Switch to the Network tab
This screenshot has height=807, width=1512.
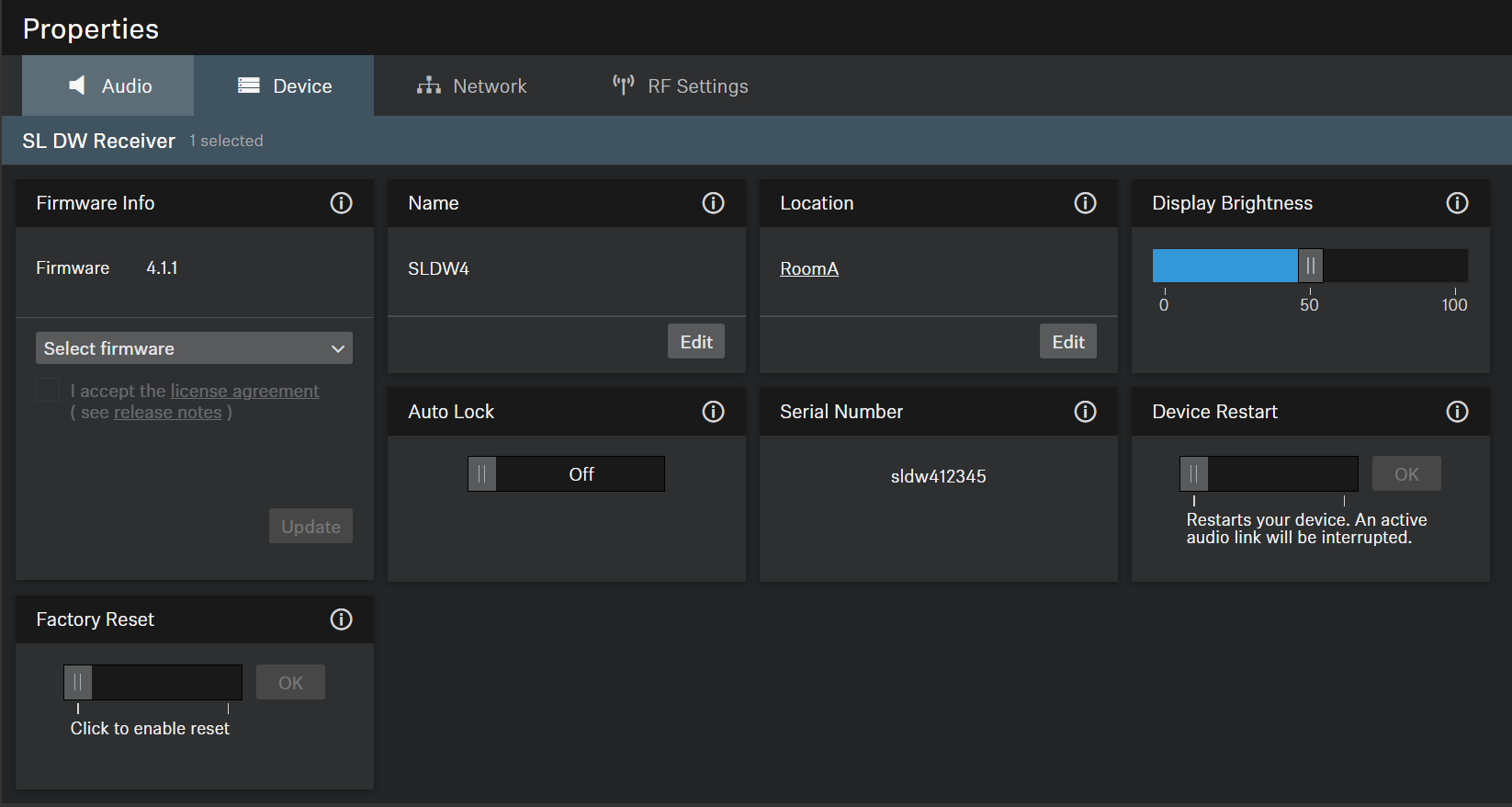coord(471,86)
